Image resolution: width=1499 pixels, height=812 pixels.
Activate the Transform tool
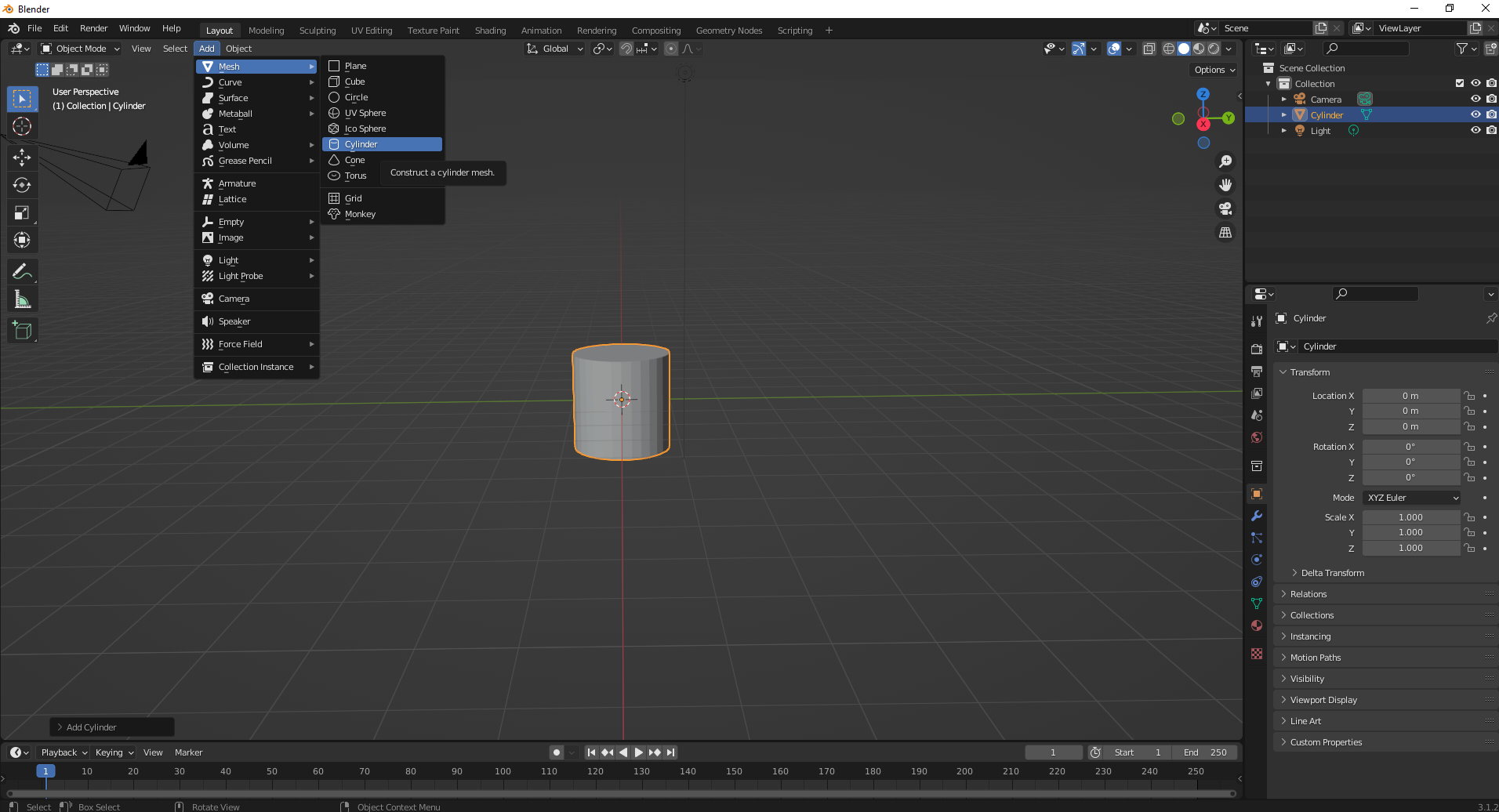click(x=22, y=240)
